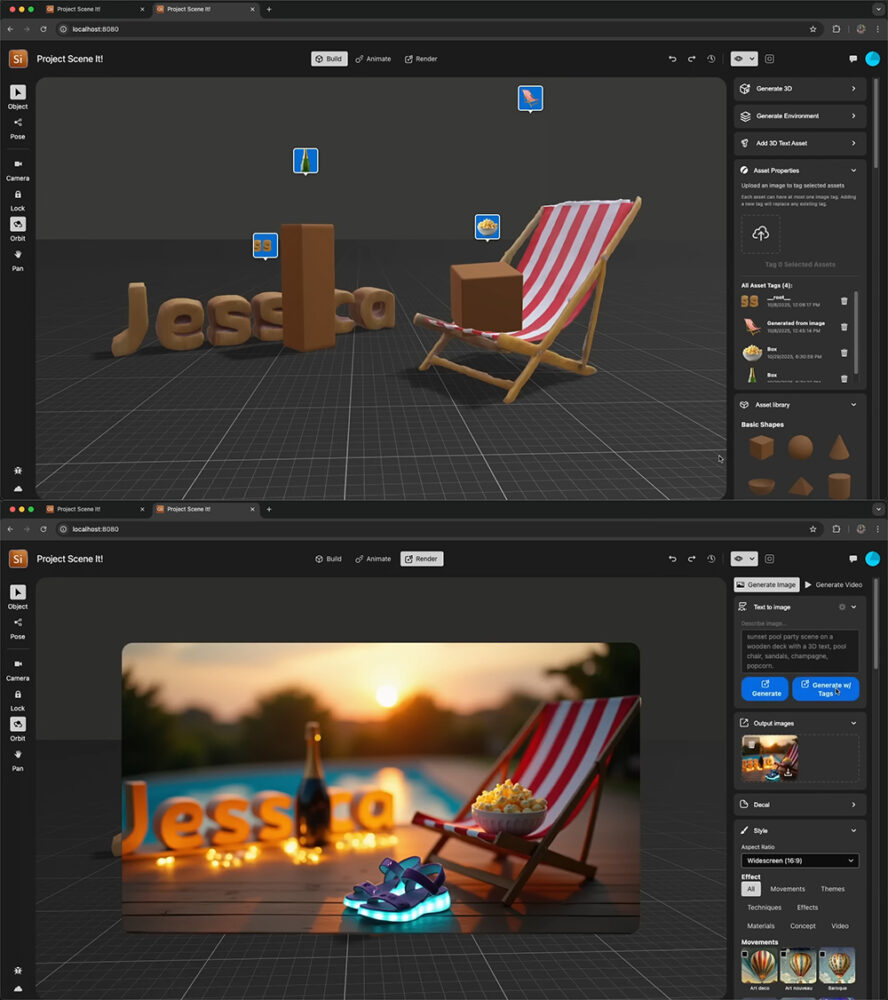Image resolution: width=888 pixels, height=1000 pixels.
Task: Delete the beach chair asset tag
Action: pyautogui.click(x=844, y=326)
